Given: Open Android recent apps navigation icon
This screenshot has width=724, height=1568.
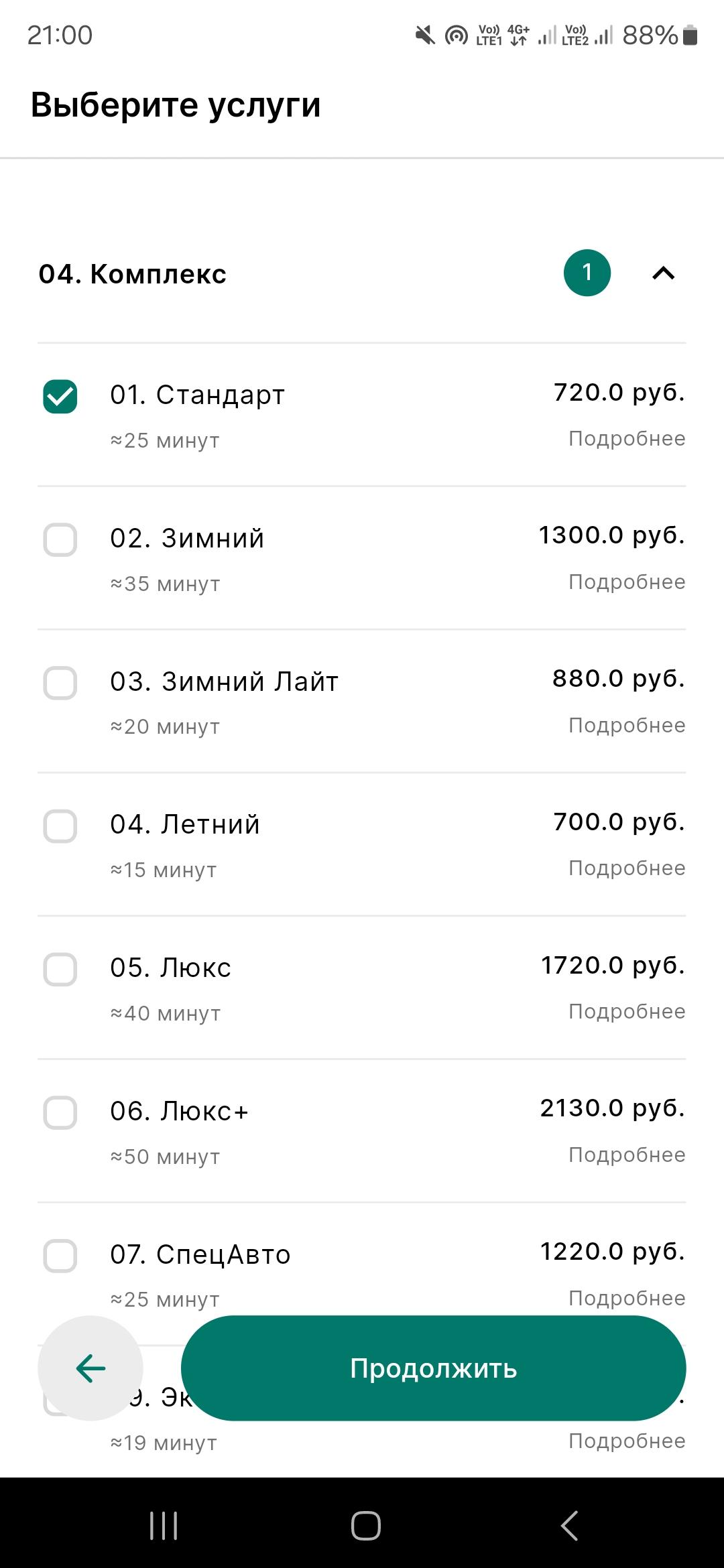Looking at the screenshot, I should tap(164, 1526).
